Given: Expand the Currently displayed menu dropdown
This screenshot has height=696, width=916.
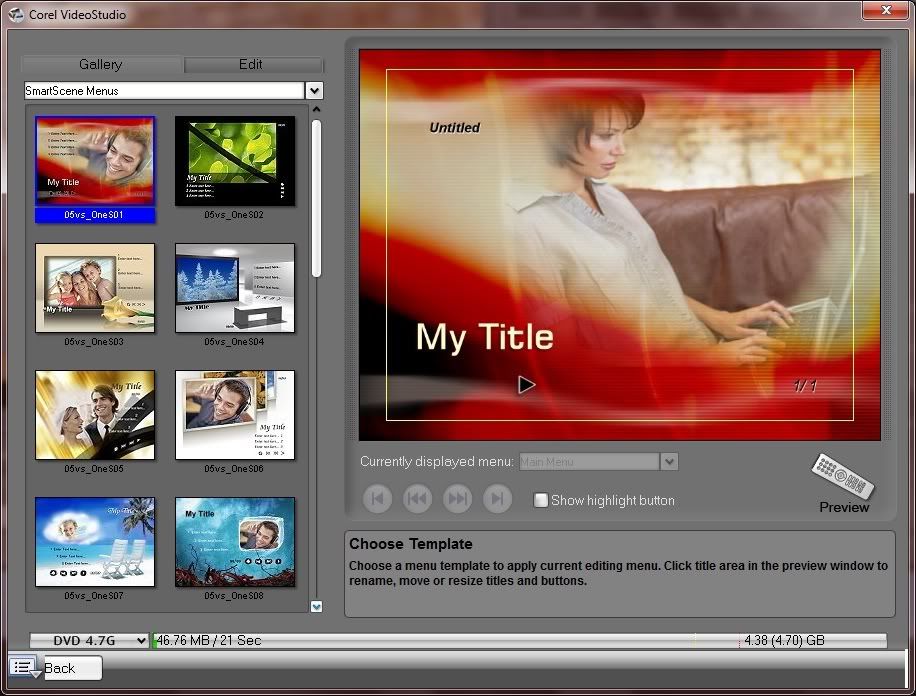Looking at the screenshot, I should coord(670,462).
